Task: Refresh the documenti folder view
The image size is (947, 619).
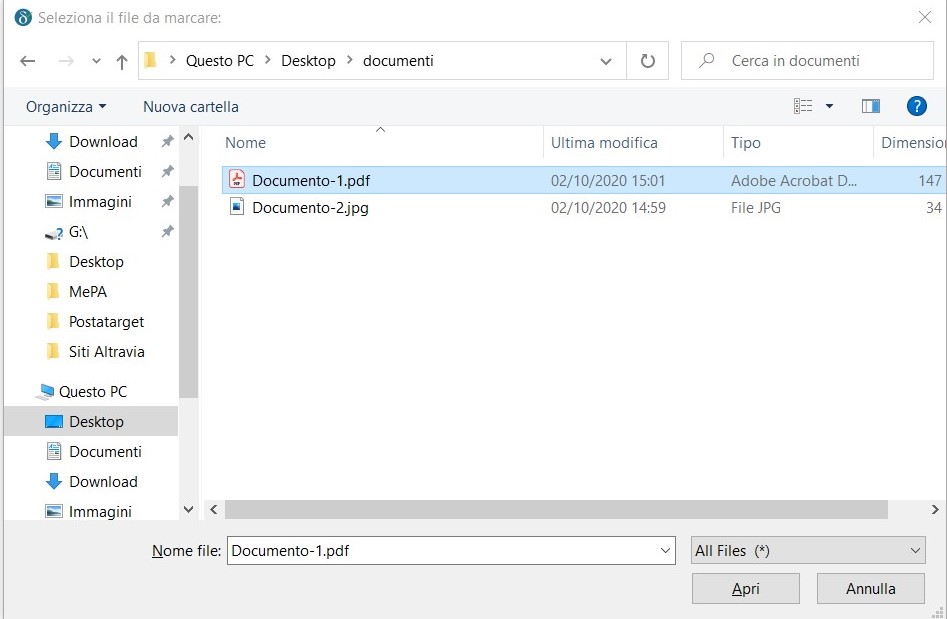Action: pyautogui.click(x=648, y=61)
